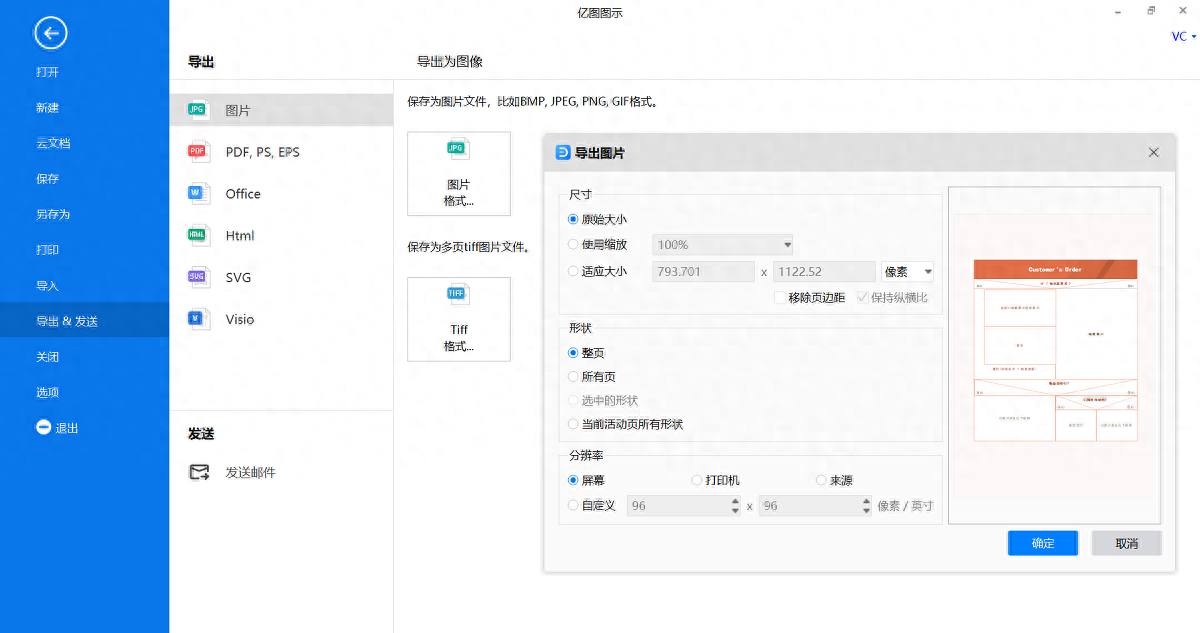Viewport: 1200px width, 633px height.
Task: Go to the 打印 menu item
Action: 47,250
